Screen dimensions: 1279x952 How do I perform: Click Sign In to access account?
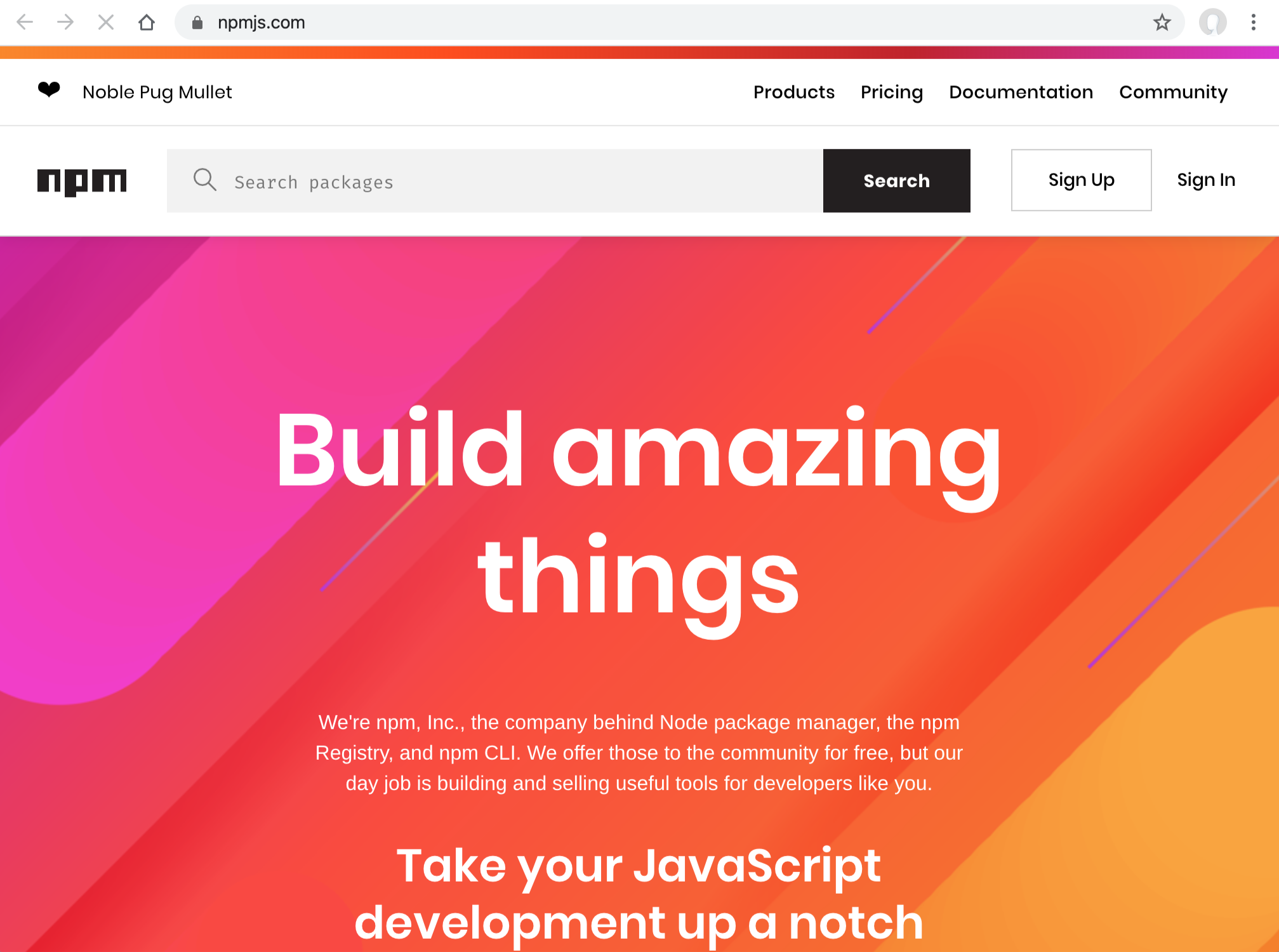click(1207, 180)
